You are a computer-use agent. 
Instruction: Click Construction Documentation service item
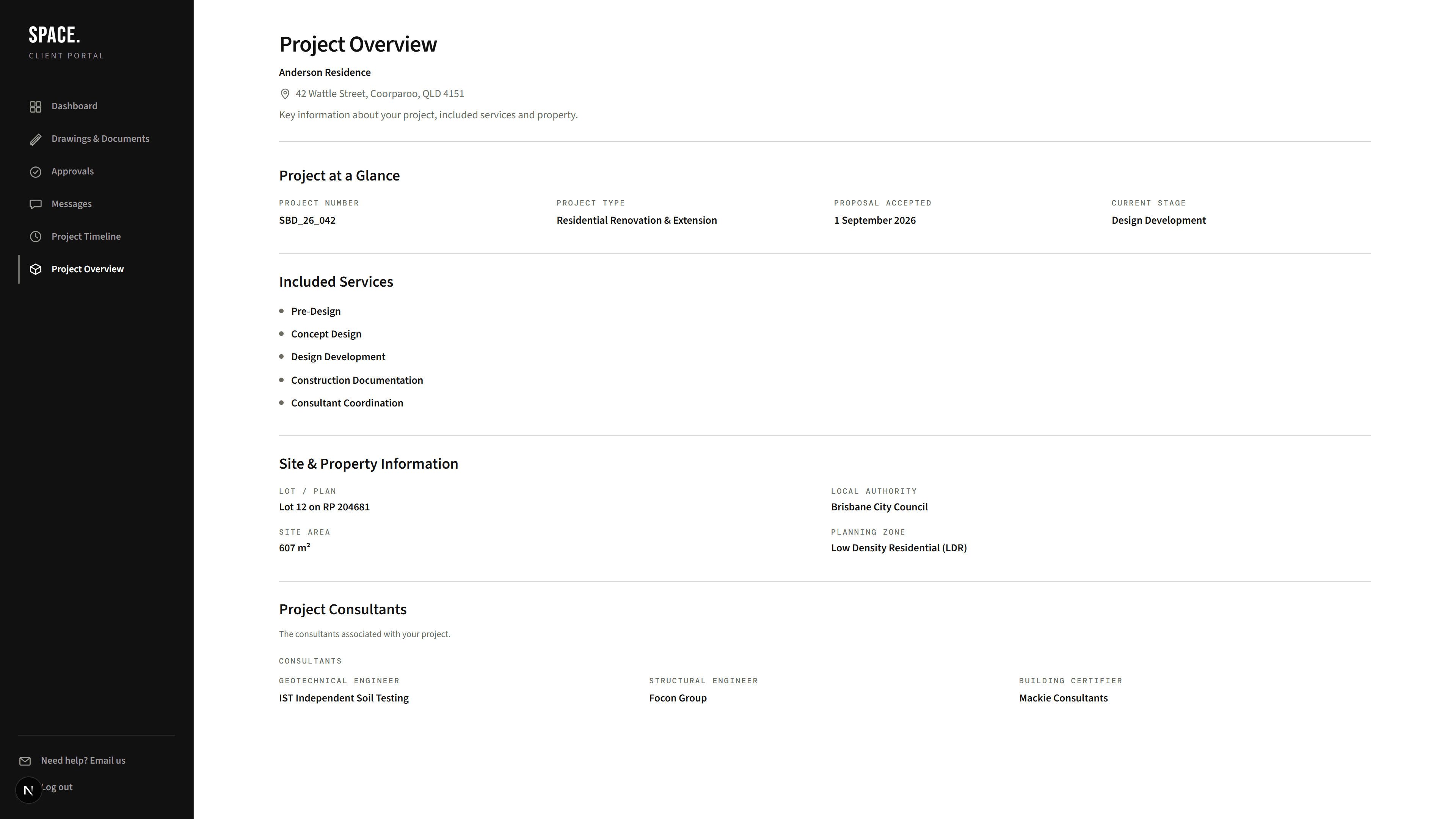tap(357, 380)
